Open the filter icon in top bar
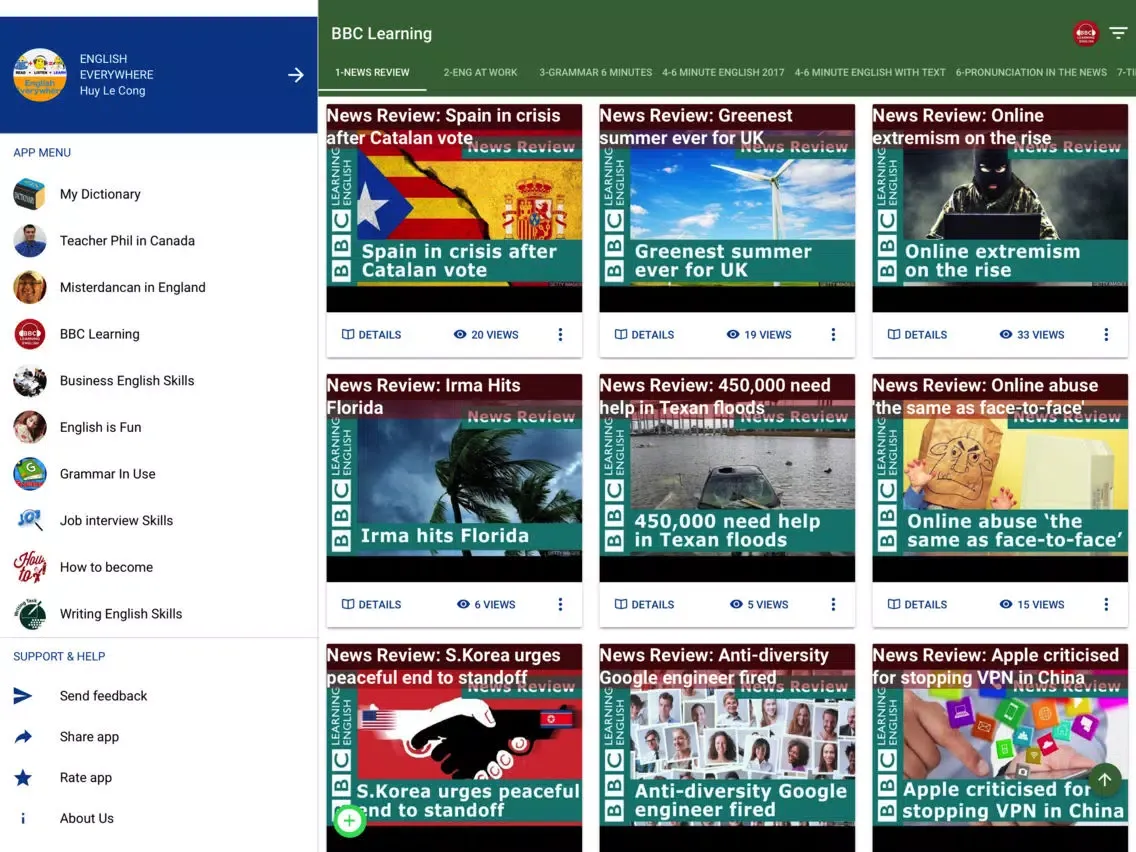 tap(1118, 33)
